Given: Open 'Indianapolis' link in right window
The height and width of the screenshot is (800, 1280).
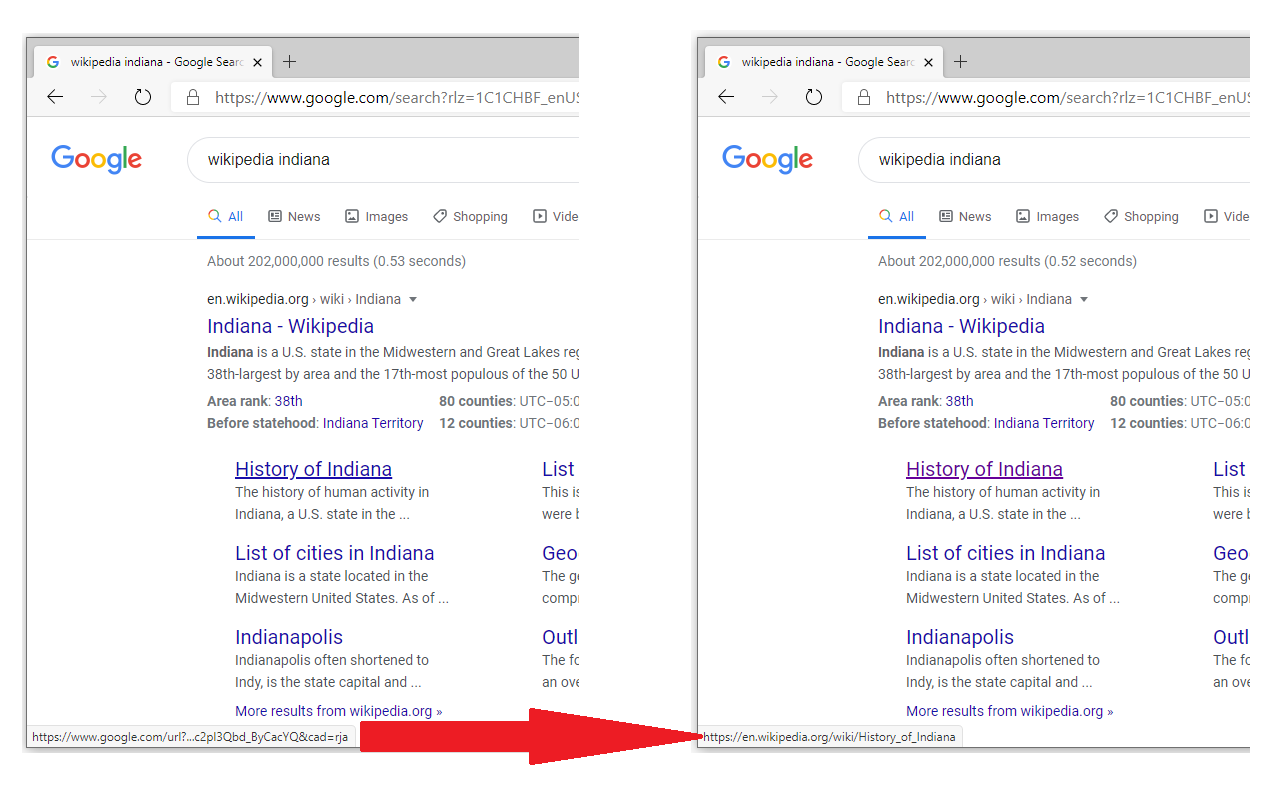Looking at the screenshot, I should pyautogui.click(x=960, y=637).
